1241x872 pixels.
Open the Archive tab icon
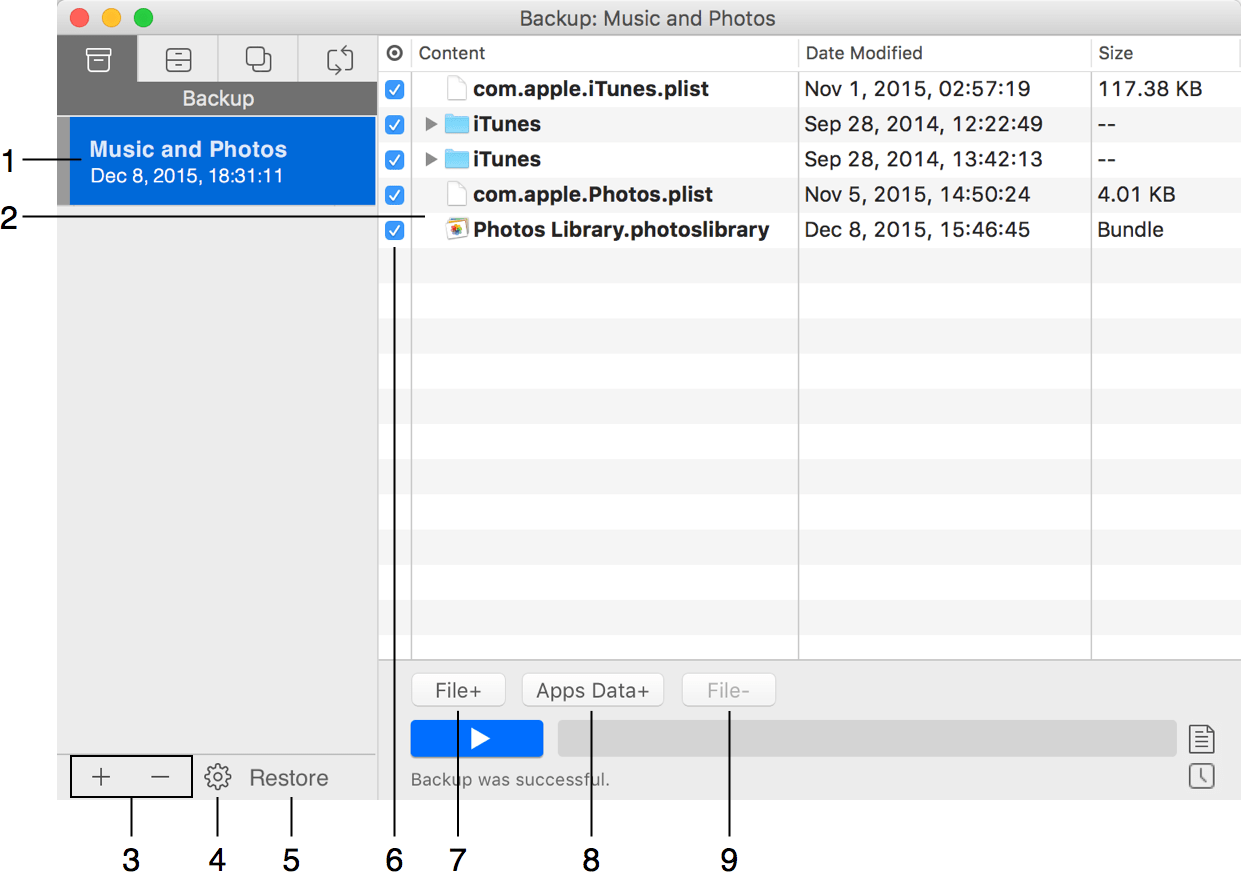(x=178, y=60)
